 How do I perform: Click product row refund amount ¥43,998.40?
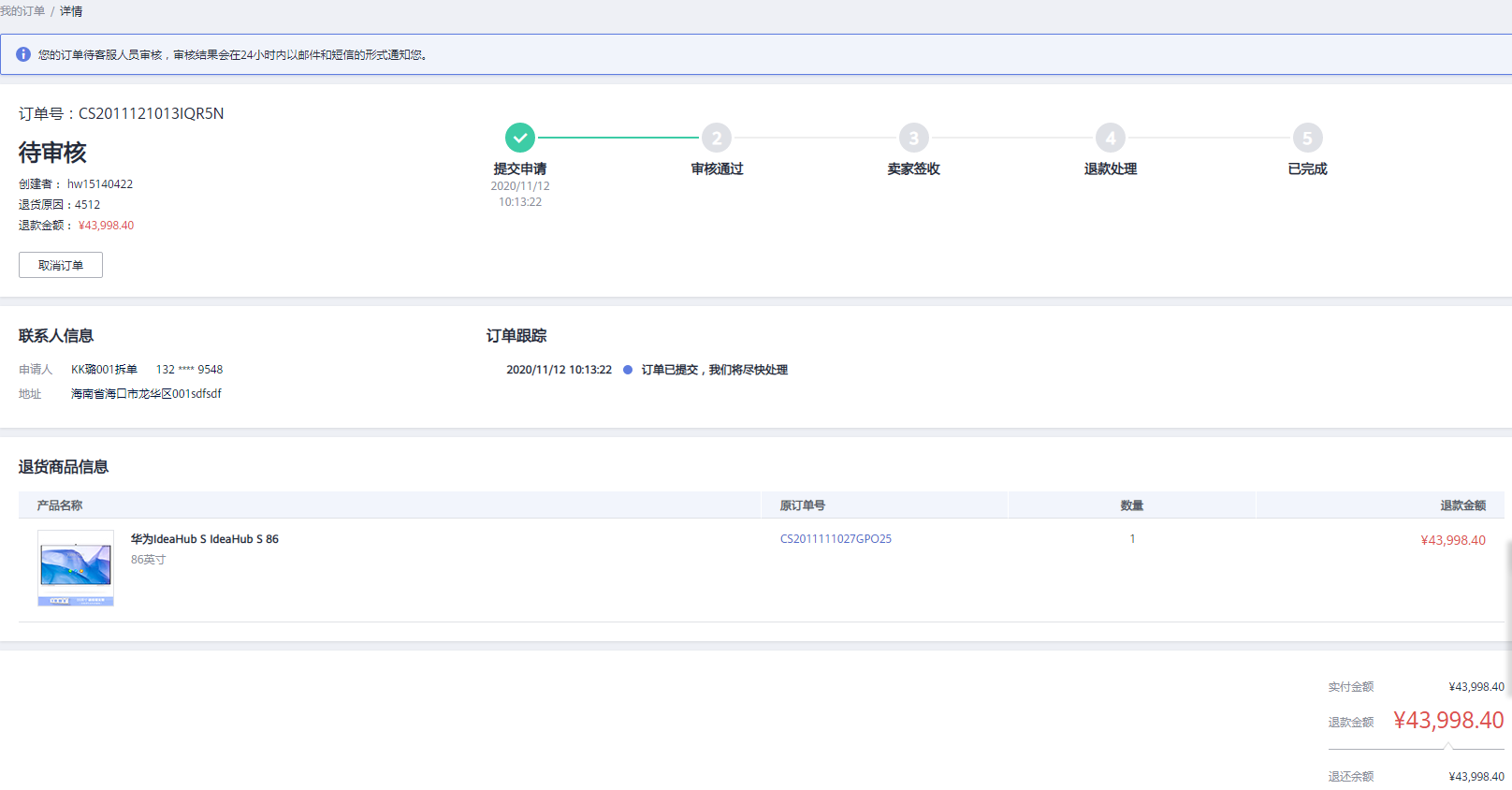point(1453,540)
